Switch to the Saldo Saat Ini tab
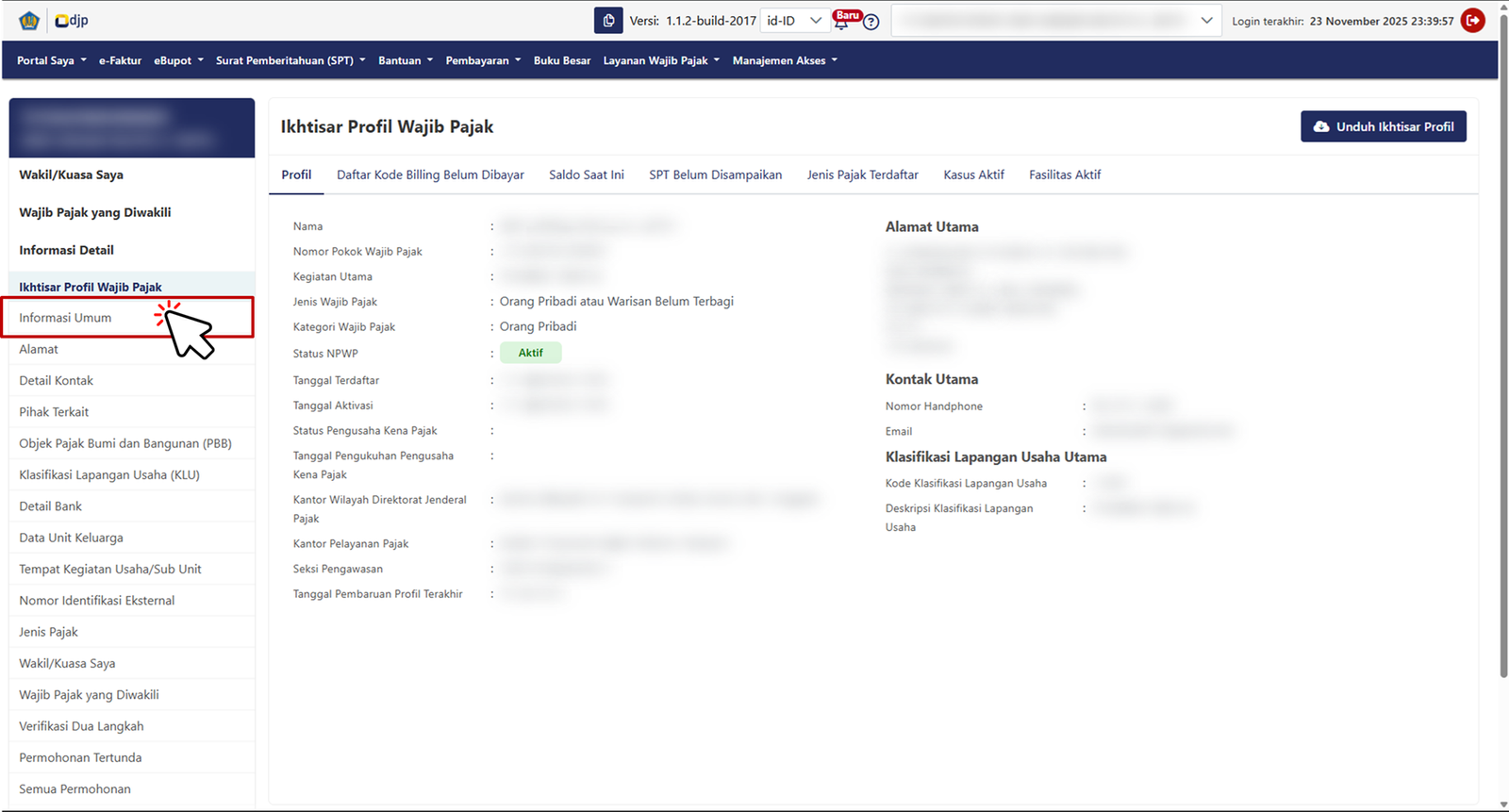The width and height of the screenshot is (1509, 812). point(587,174)
